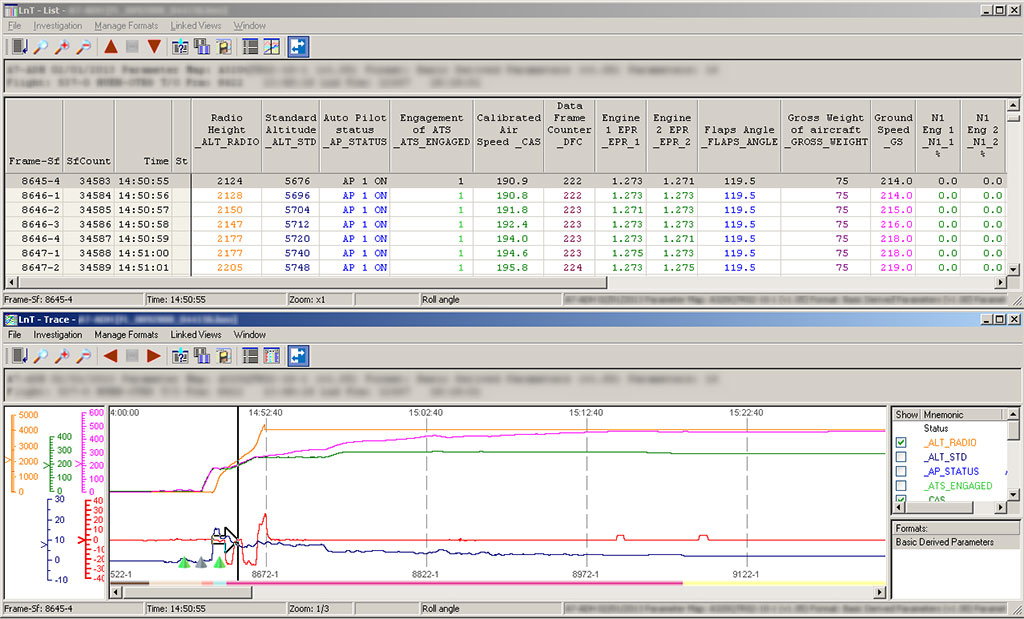Open the Manage Formats menu in the Trace window
The image size is (1024, 619).
pos(127,334)
